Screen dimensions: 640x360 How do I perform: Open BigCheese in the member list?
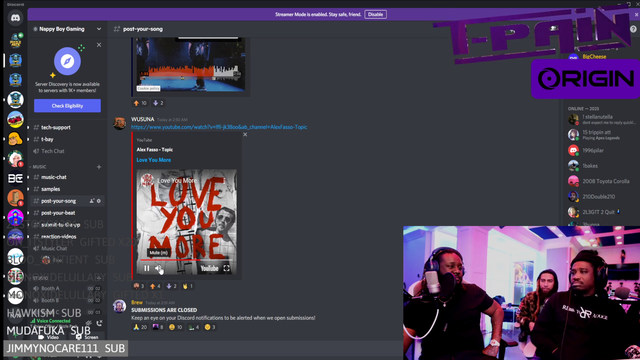[594, 57]
